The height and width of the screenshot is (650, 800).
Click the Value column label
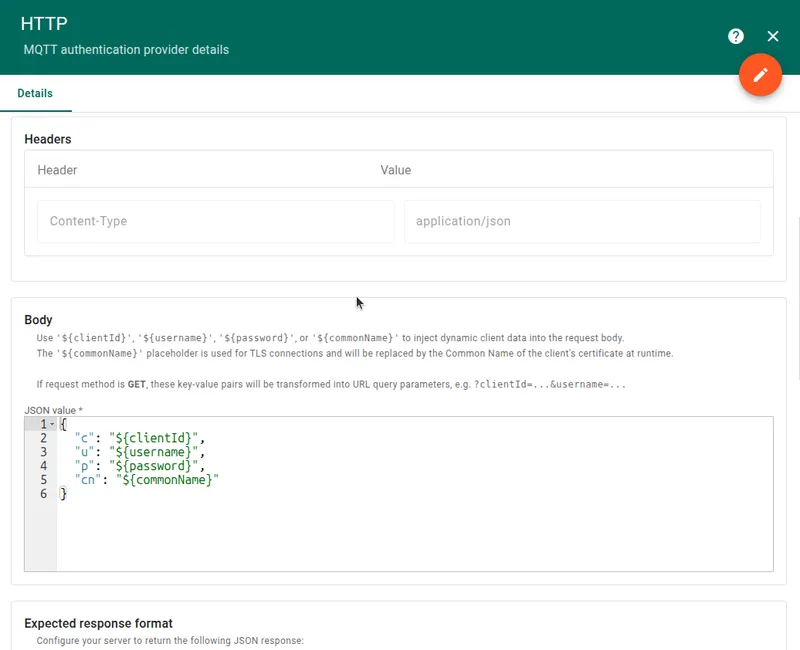click(395, 170)
